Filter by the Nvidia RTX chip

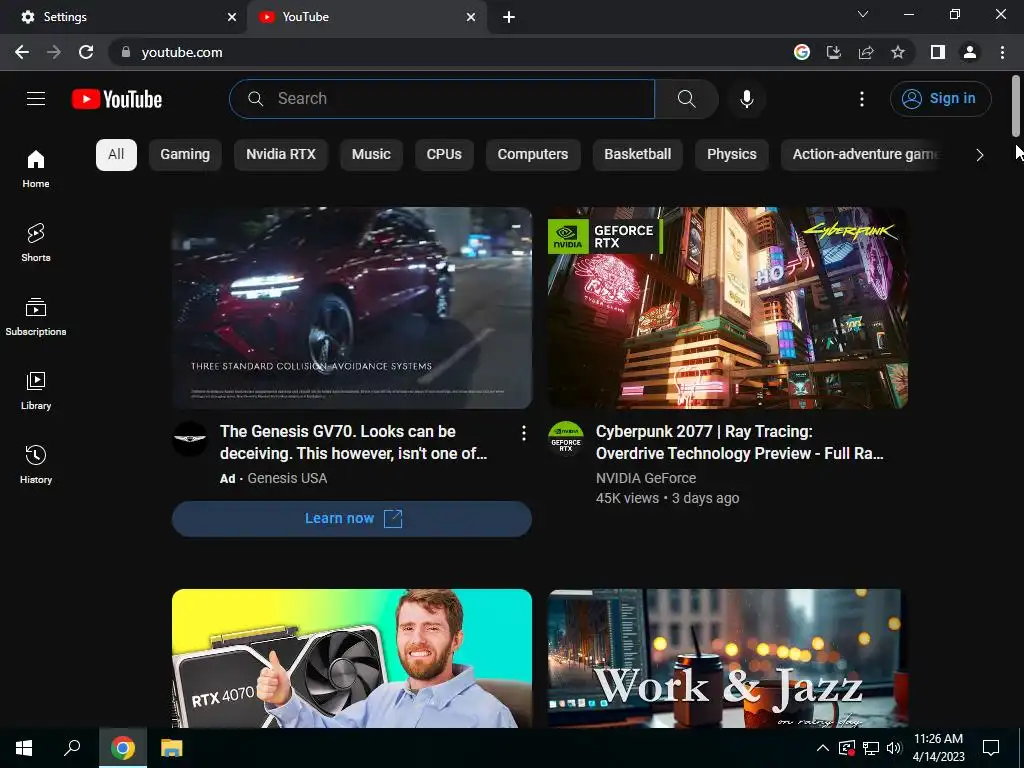pyautogui.click(x=281, y=155)
